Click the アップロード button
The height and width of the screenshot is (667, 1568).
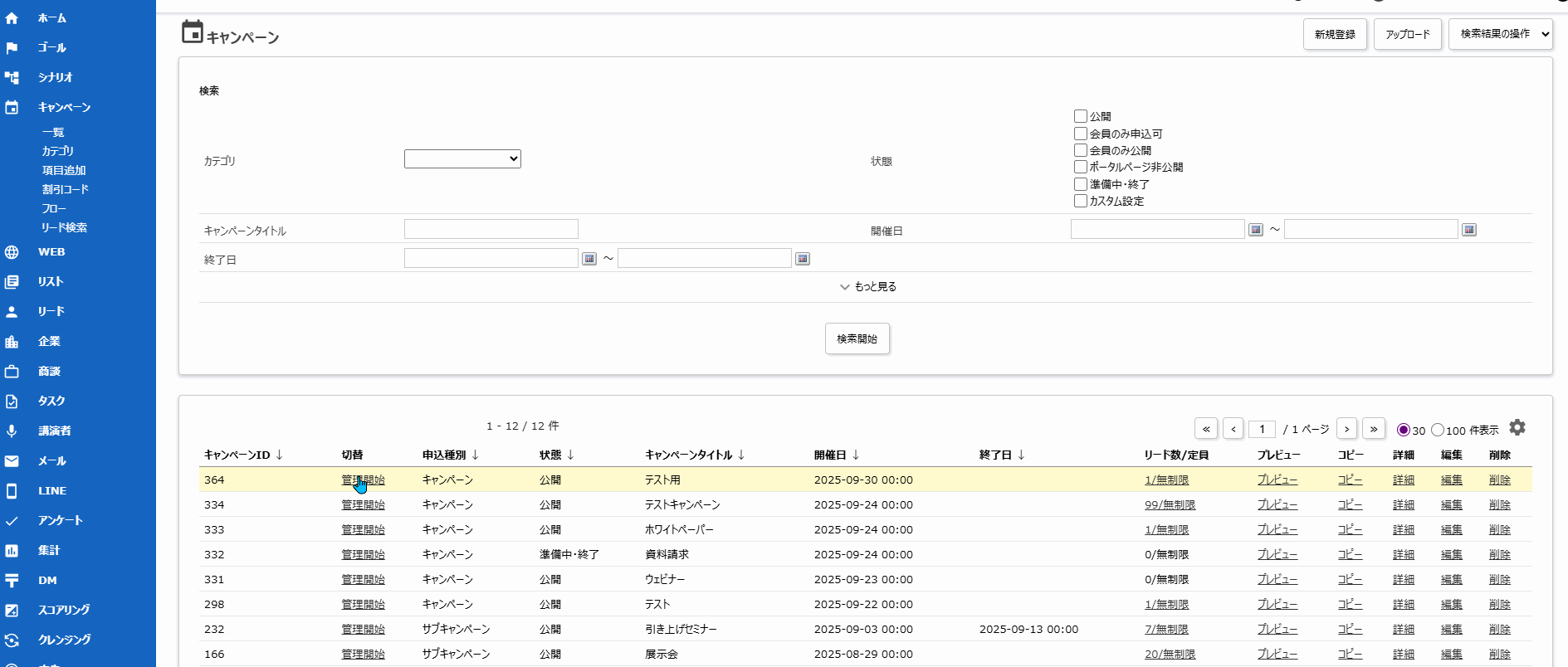pyautogui.click(x=1408, y=34)
